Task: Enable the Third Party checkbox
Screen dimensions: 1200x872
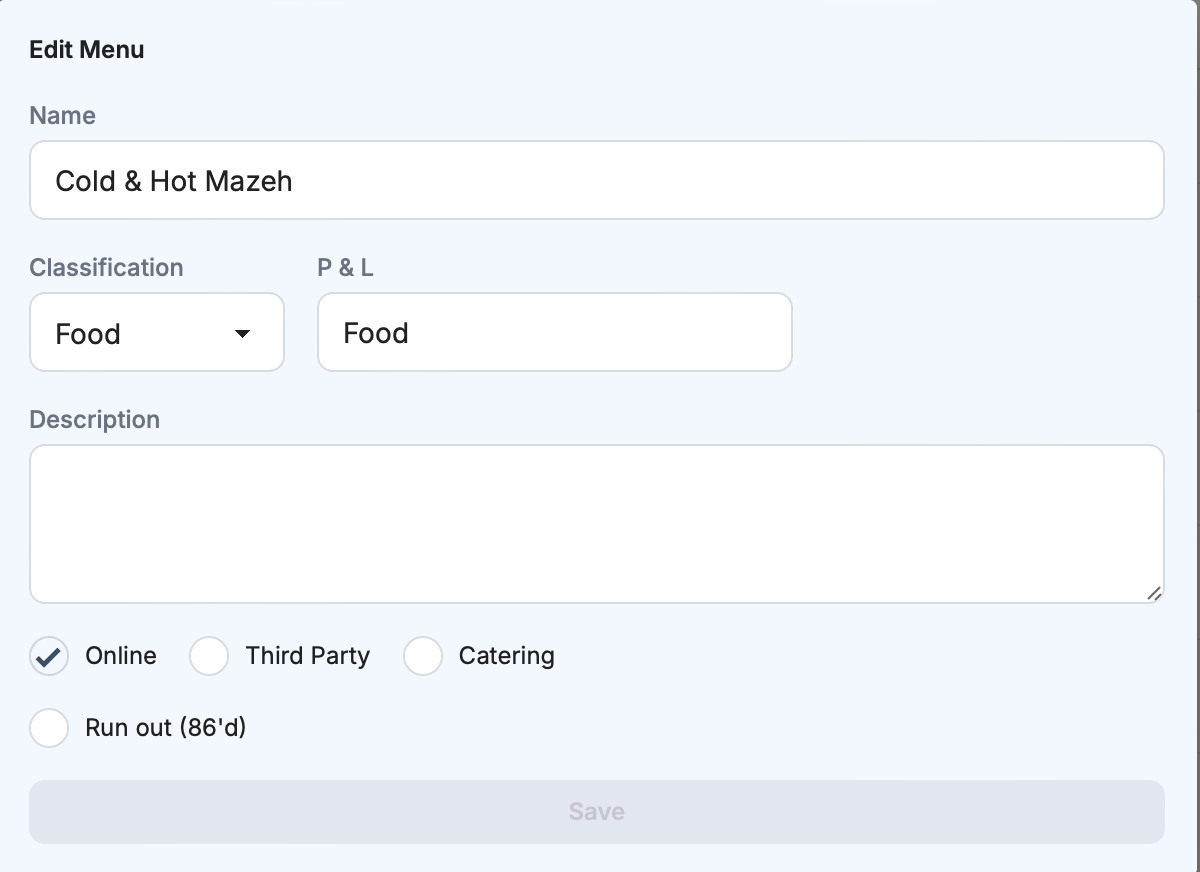Action: pyautogui.click(x=209, y=657)
